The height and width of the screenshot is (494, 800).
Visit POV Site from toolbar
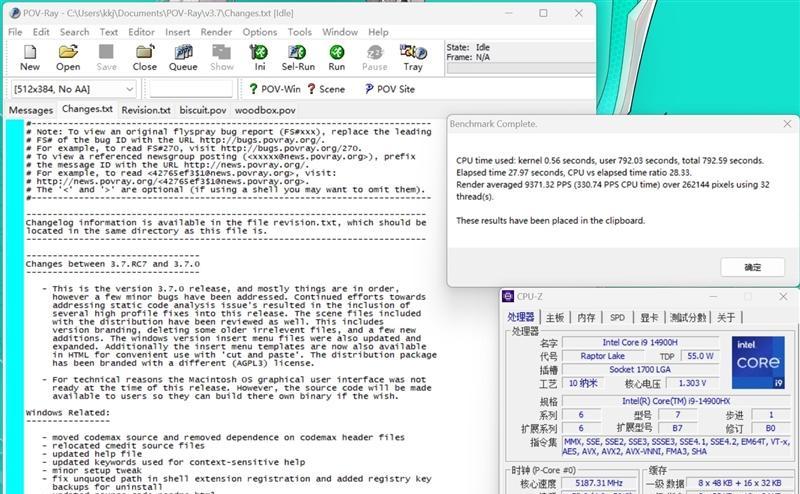tap(390, 89)
